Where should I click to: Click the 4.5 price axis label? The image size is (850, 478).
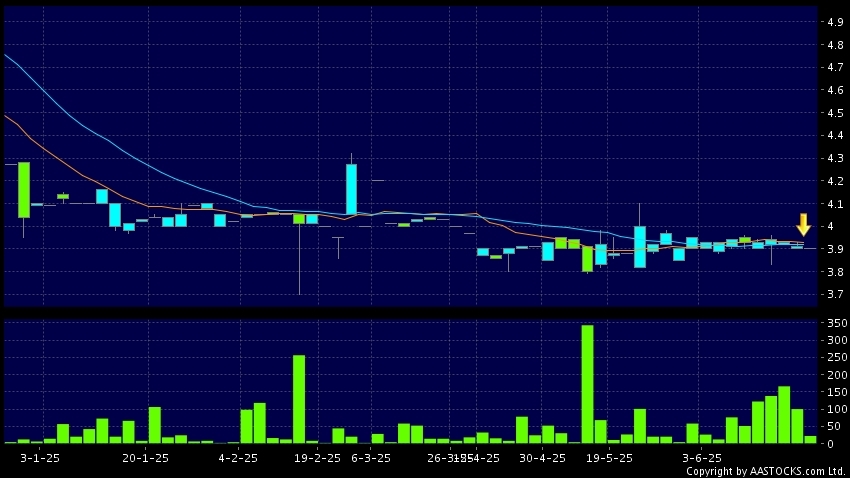(x=835, y=113)
